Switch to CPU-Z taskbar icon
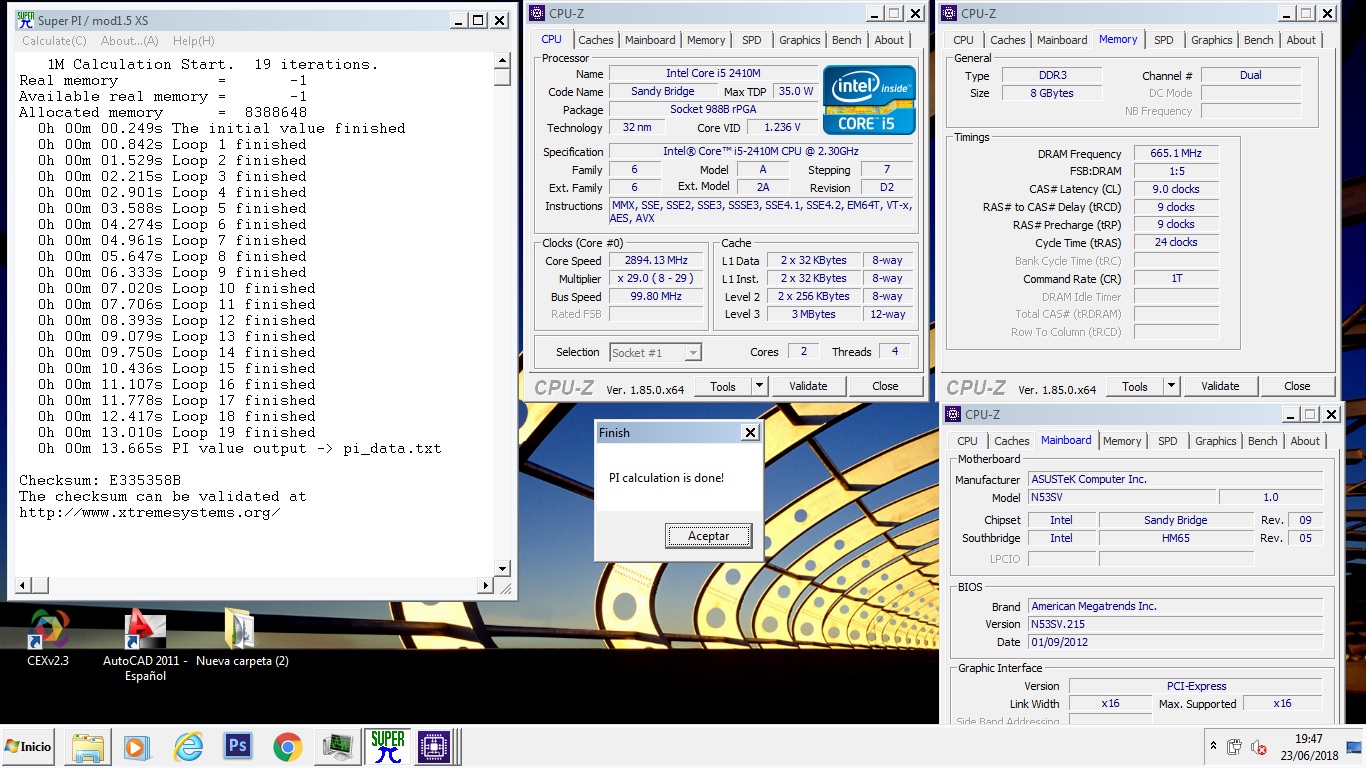This screenshot has width=1366, height=768. [435, 747]
